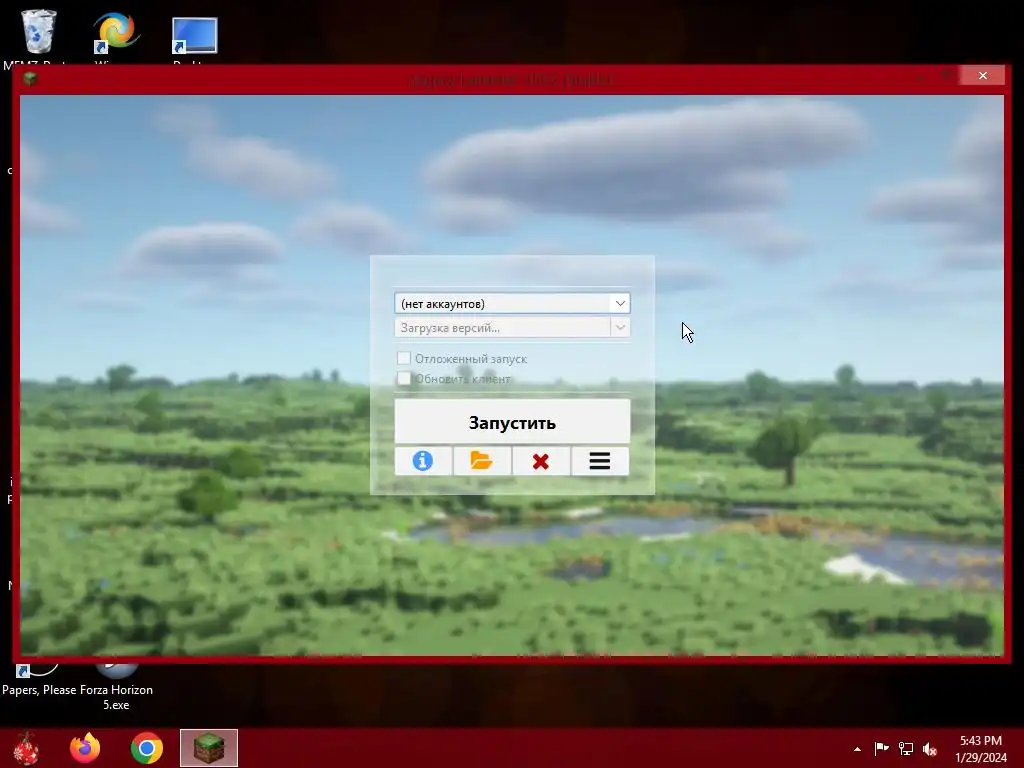This screenshot has width=1024, height=768.
Task: Show hidden tray icons arrow
Action: pyautogui.click(x=857, y=749)
